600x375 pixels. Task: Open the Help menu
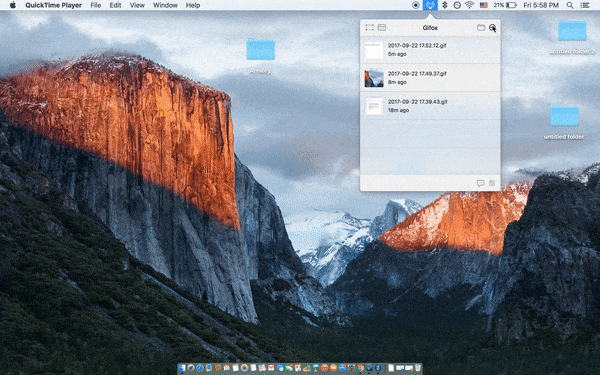[x=193, y=5]
